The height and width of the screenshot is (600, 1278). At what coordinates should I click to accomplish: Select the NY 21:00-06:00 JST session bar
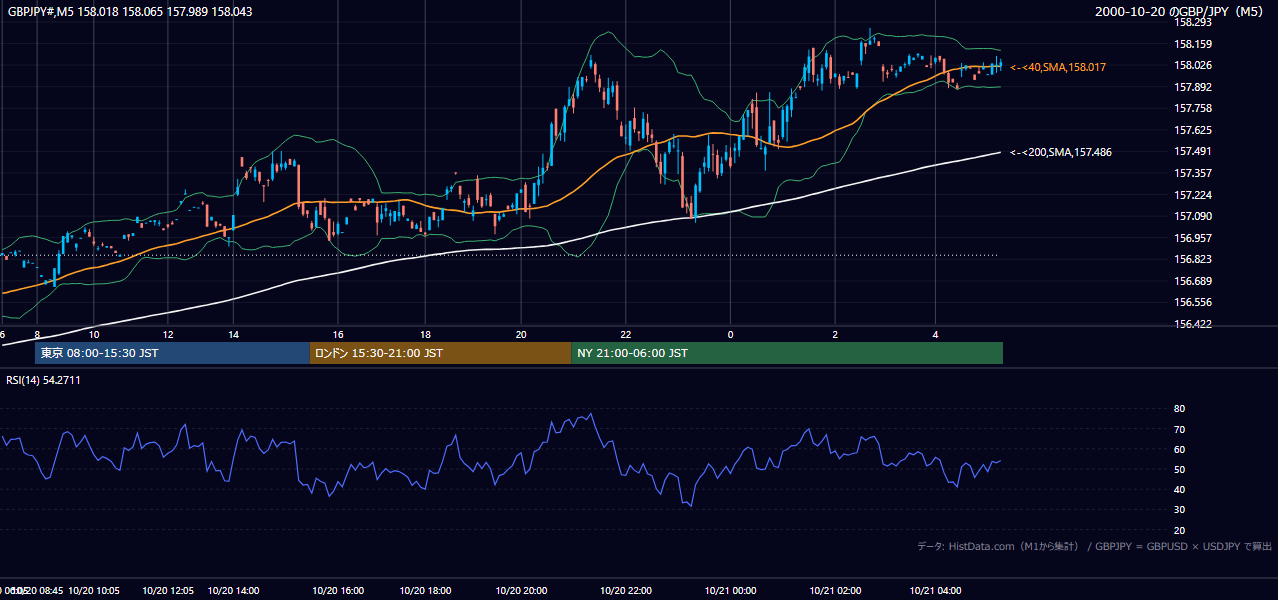tap(787, 353)
